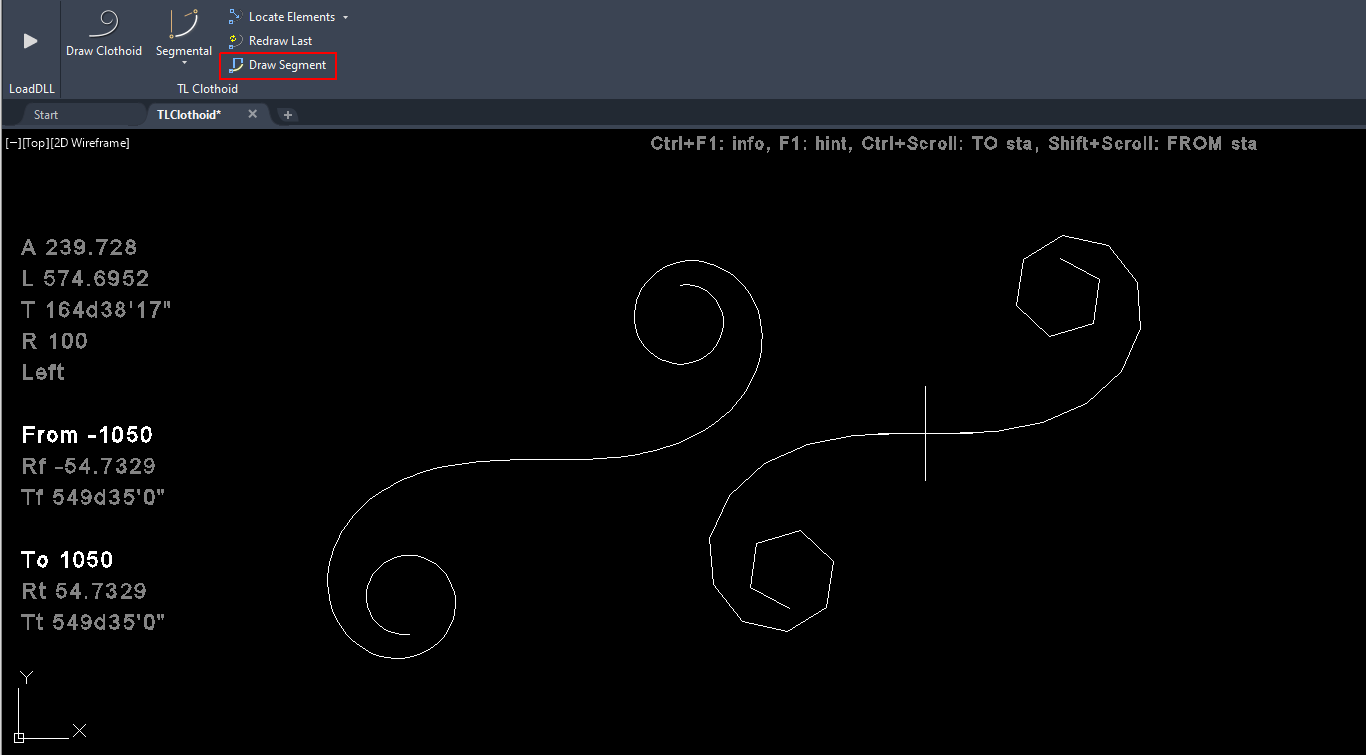Open the [−] viewport controls menu
Image resolution: width=1366 pixels, height=755 pixels.
click(13, 143)
